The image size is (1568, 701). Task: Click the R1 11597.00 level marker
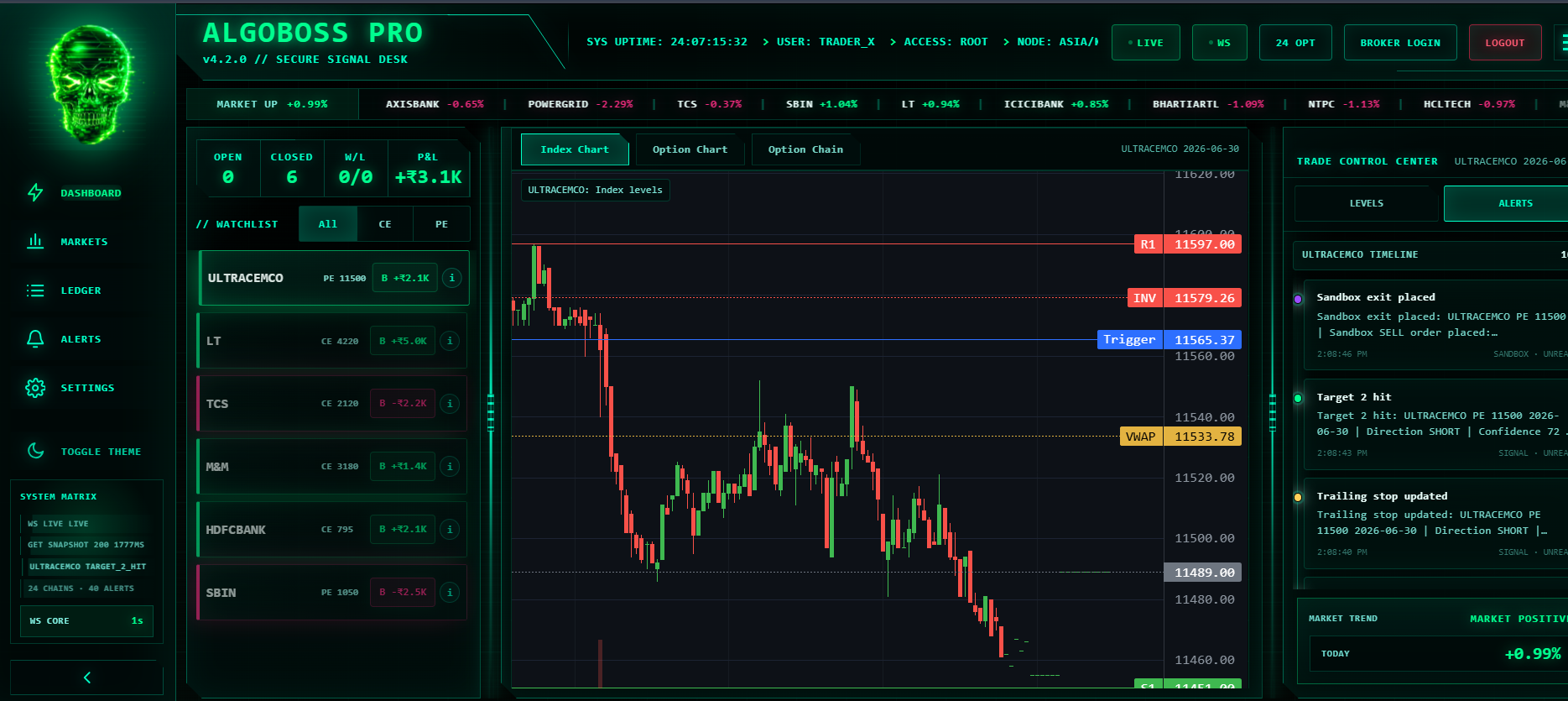(x=1187, y=244)
